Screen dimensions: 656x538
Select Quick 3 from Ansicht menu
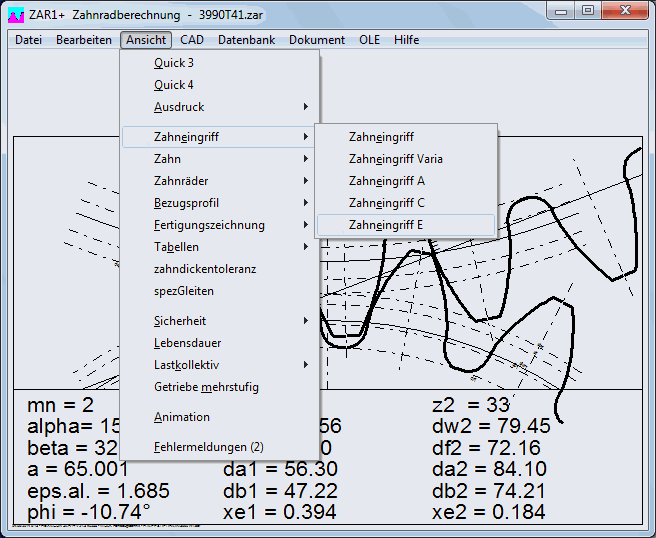pyautogui.click(x=174, y=63)
